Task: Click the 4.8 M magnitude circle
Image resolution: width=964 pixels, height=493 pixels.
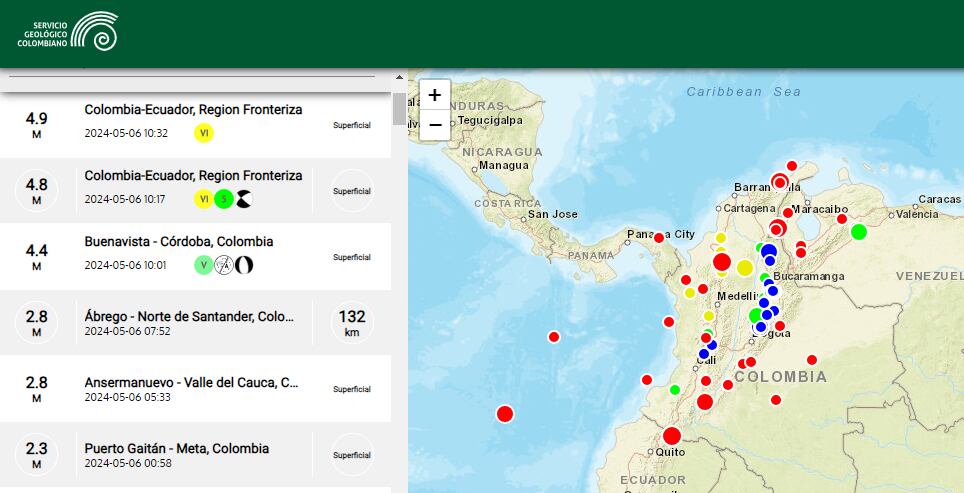Action: pos(37,191)
